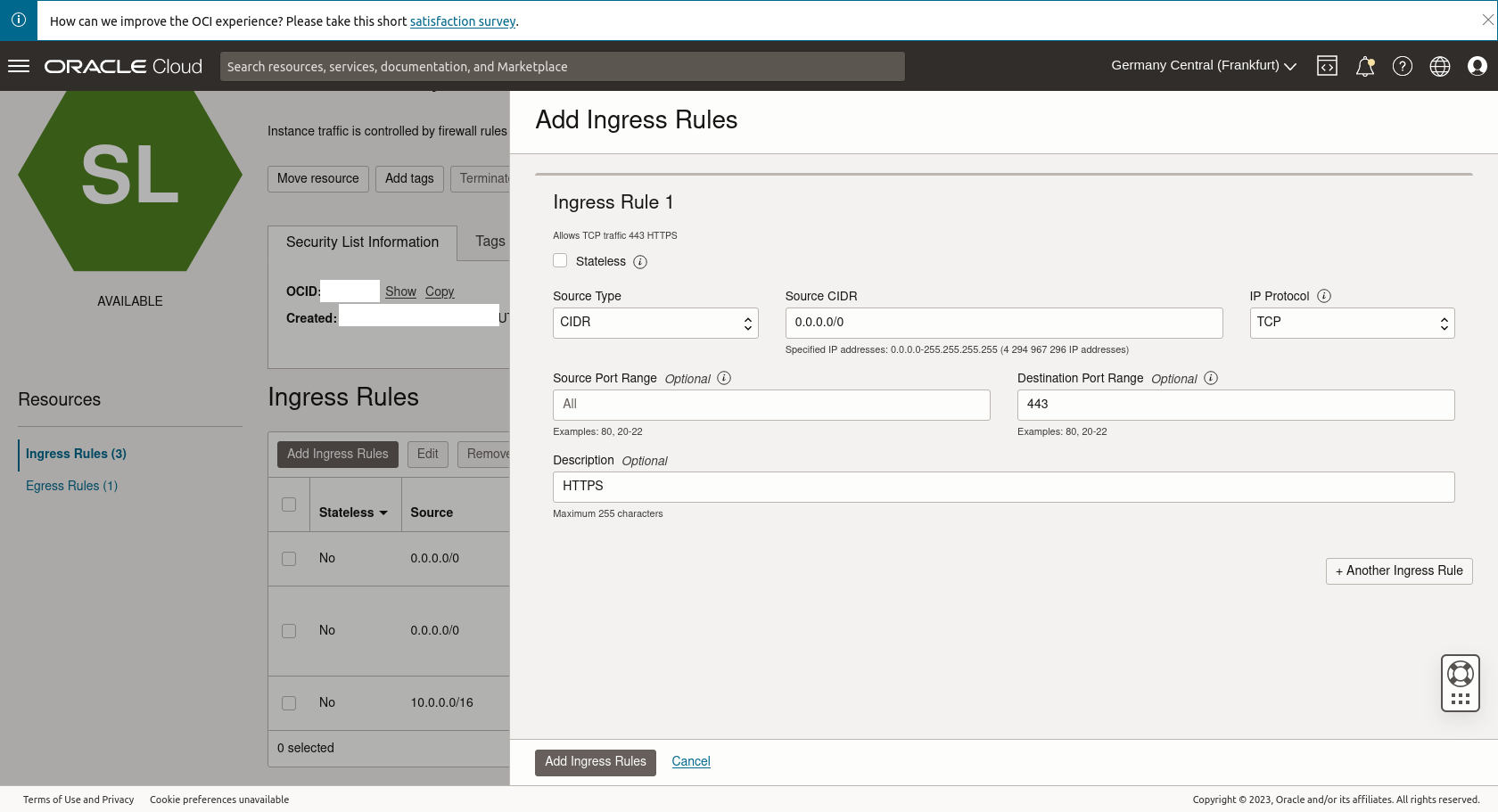Open the help question mark menu

[1402, 66]
